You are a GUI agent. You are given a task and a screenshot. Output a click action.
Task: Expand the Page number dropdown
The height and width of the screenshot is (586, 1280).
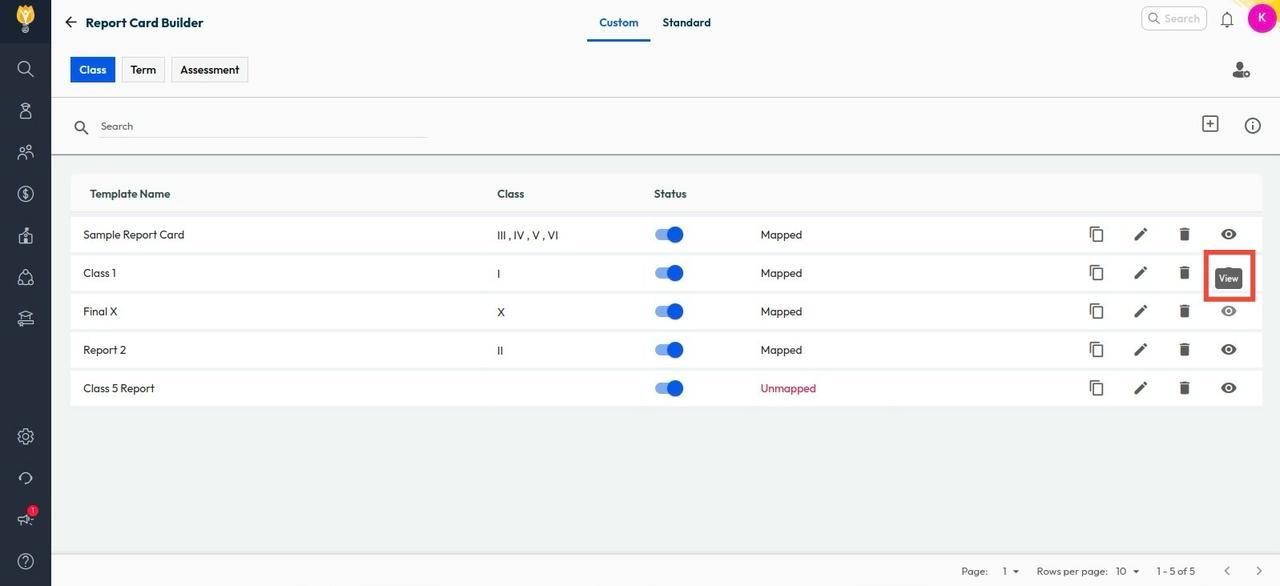[1010, 571]
